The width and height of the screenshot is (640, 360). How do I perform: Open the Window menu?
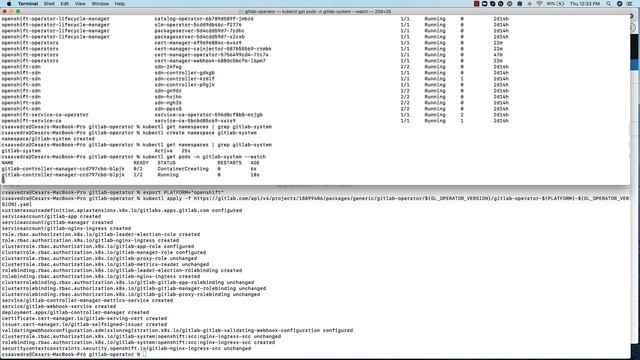[100, 4]
